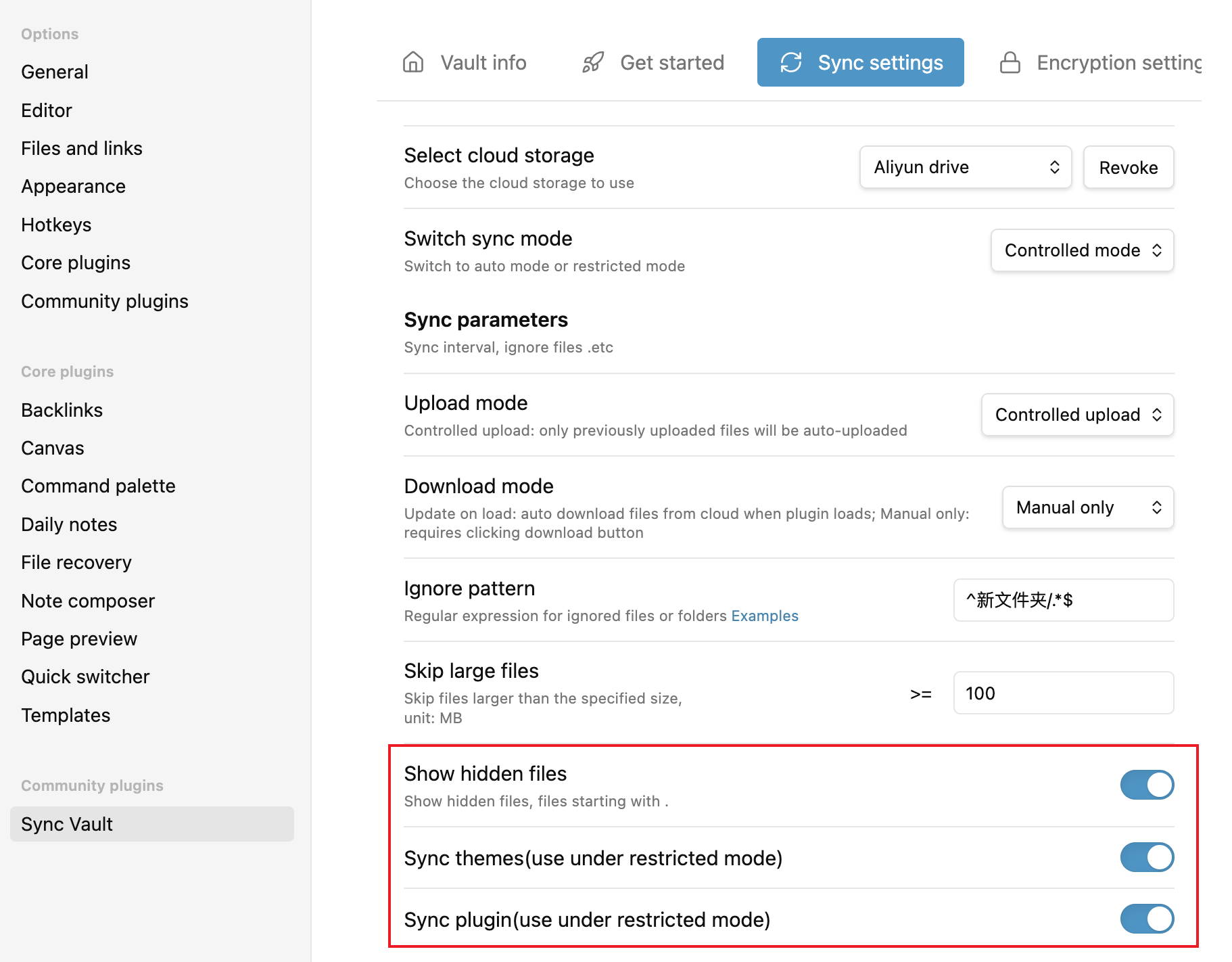Open the Daily notes core plugin settings
Image resolution: width=1232 pixels, height=962 pixels.
pos(69,524)
